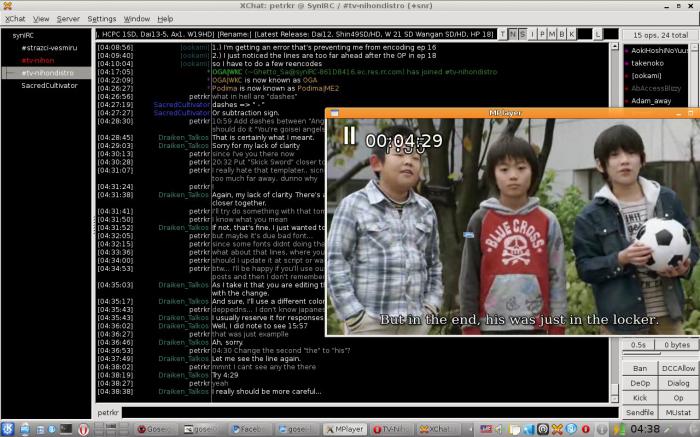Click the user list scrollbar up arrow
700x437 pixels.
[694, 47]
